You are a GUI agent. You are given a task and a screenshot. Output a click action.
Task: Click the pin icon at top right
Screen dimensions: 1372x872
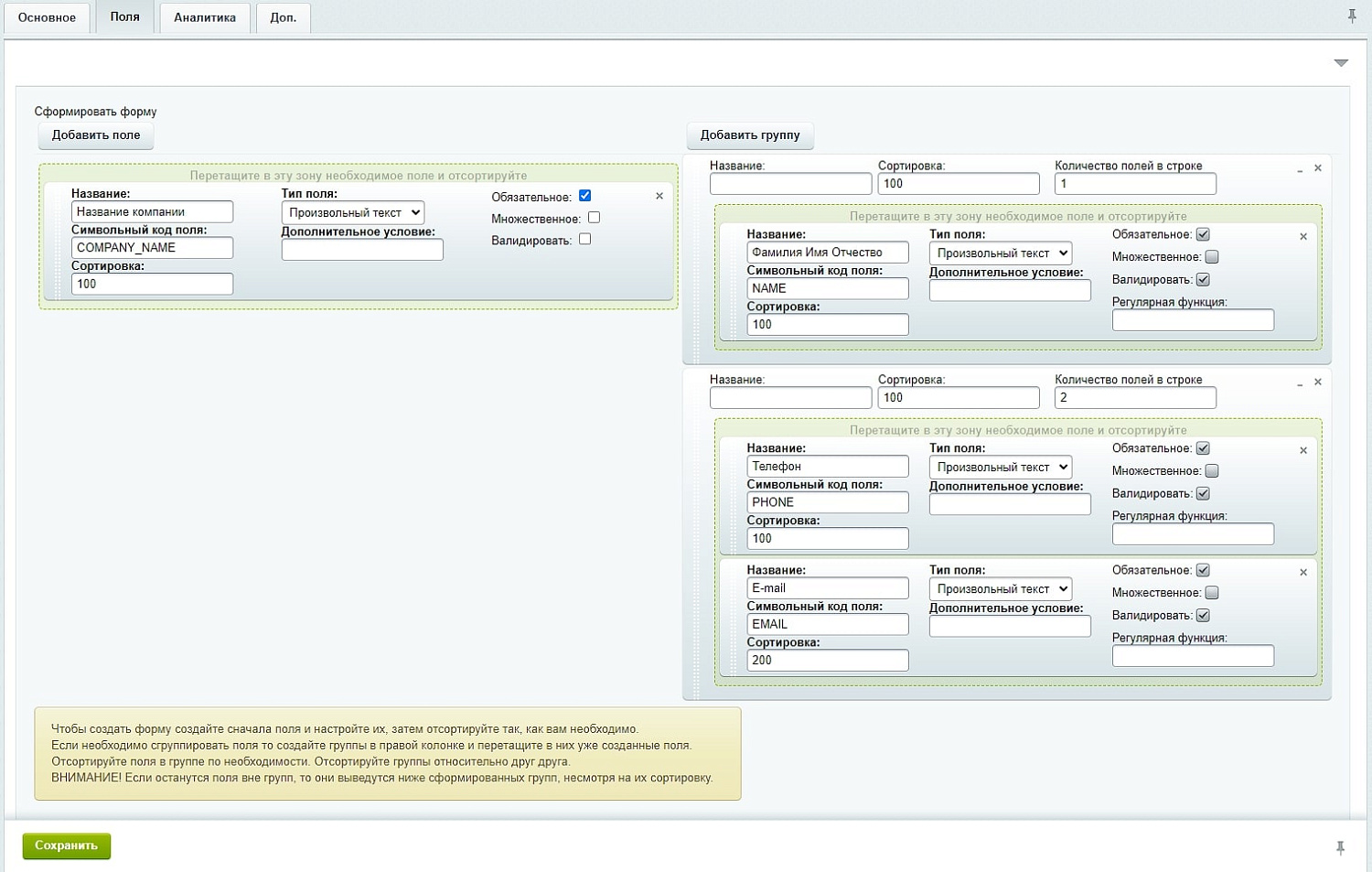click(1352, 16)
